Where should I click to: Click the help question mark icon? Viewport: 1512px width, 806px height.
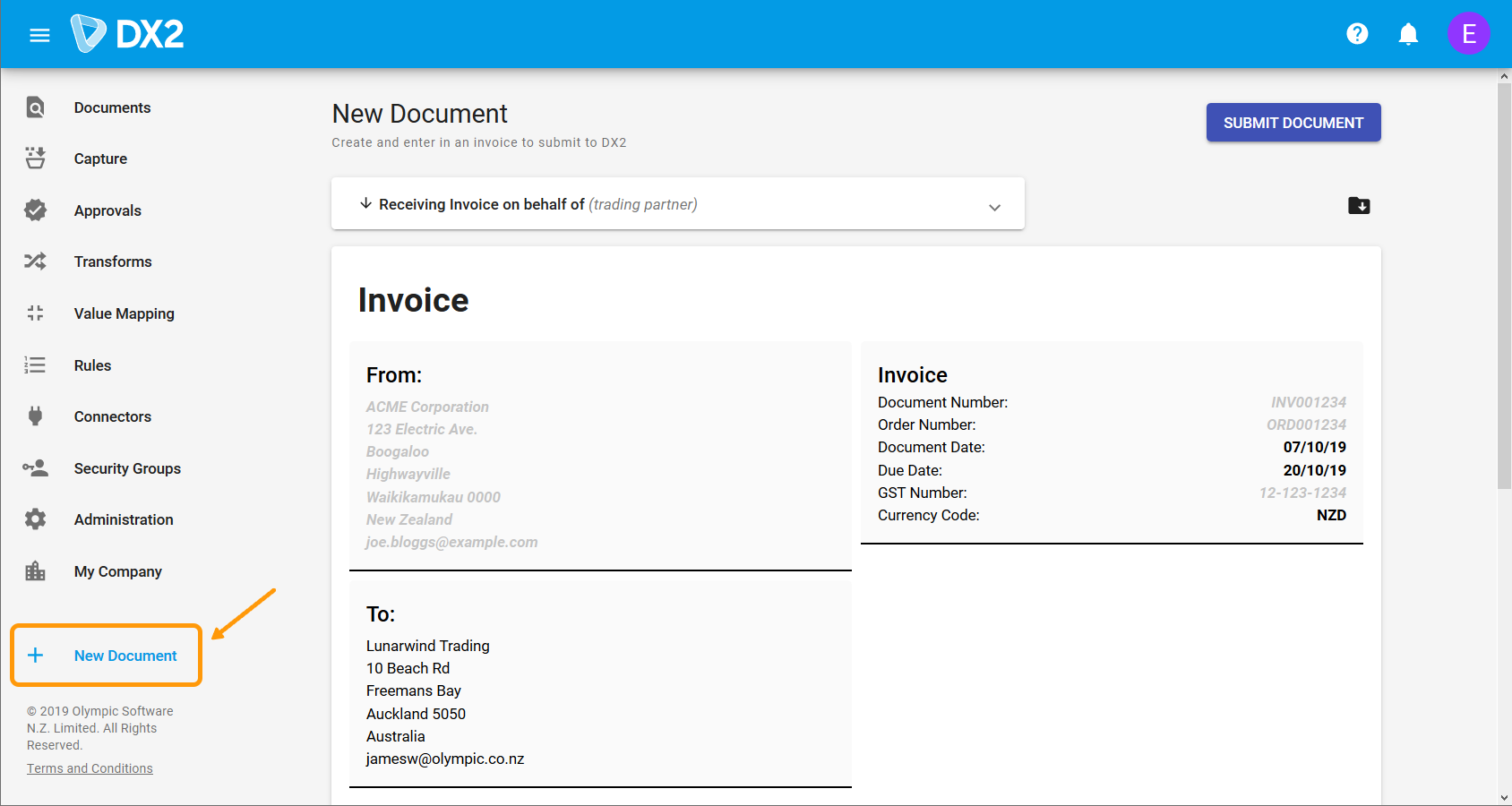tap(1357, 33)
